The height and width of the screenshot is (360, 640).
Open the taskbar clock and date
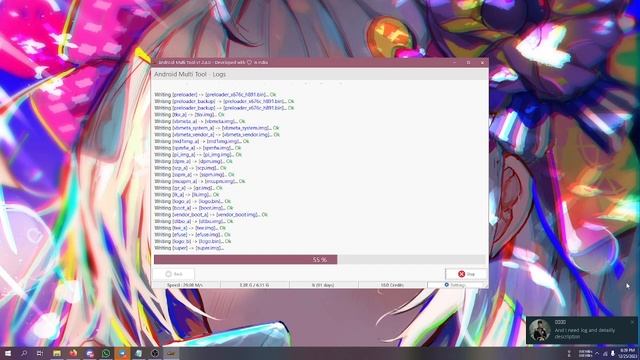627,353
